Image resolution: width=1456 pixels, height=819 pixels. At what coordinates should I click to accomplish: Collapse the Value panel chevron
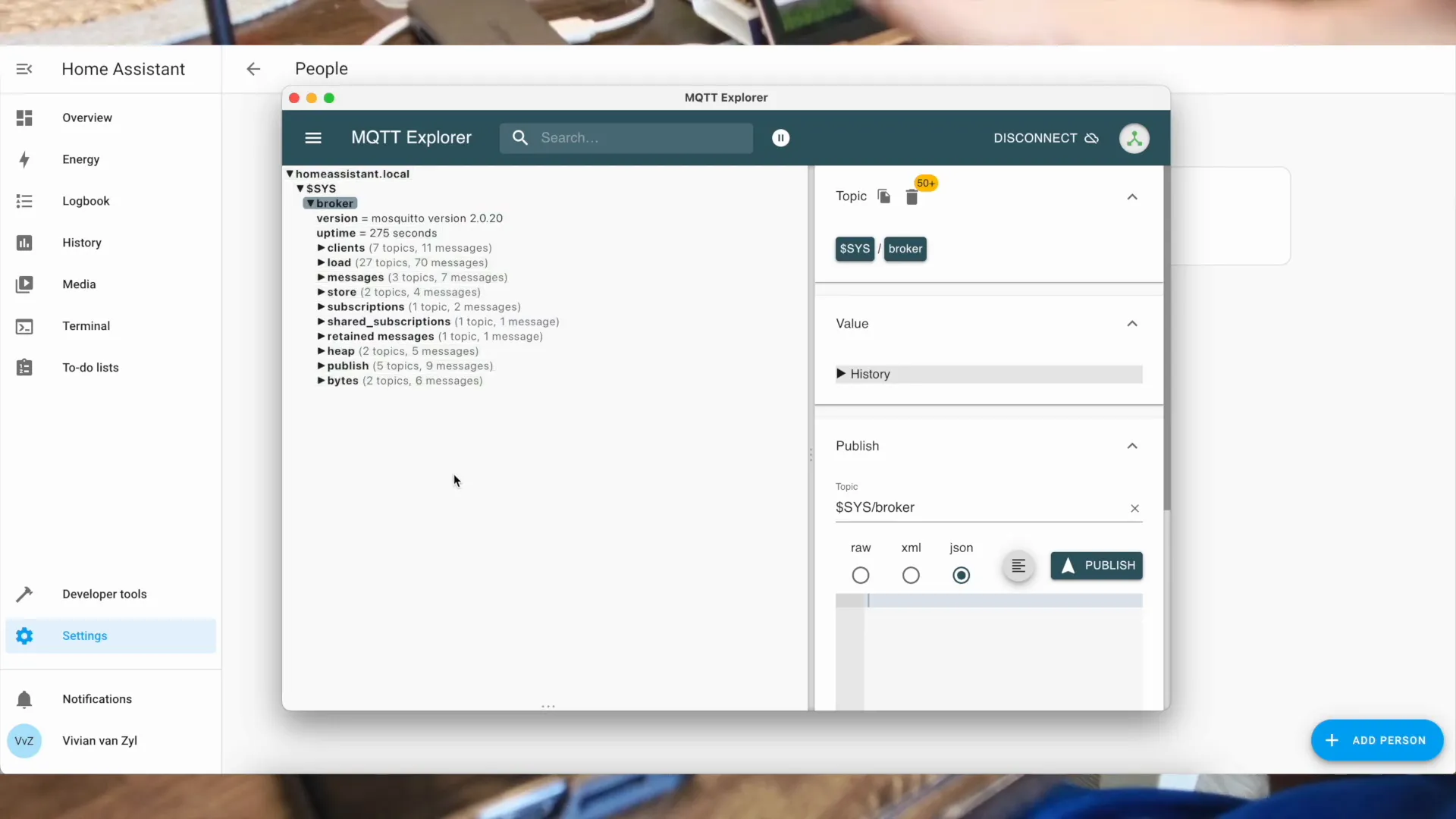(x=1132, y=324)
